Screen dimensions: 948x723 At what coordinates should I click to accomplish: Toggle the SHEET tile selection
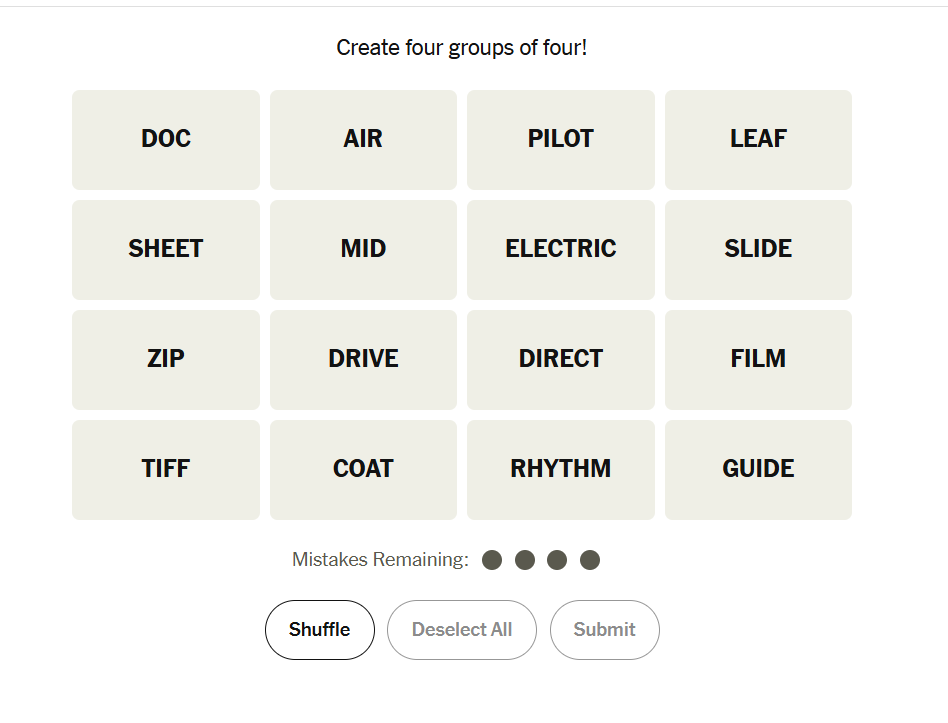tap(166, 250)
